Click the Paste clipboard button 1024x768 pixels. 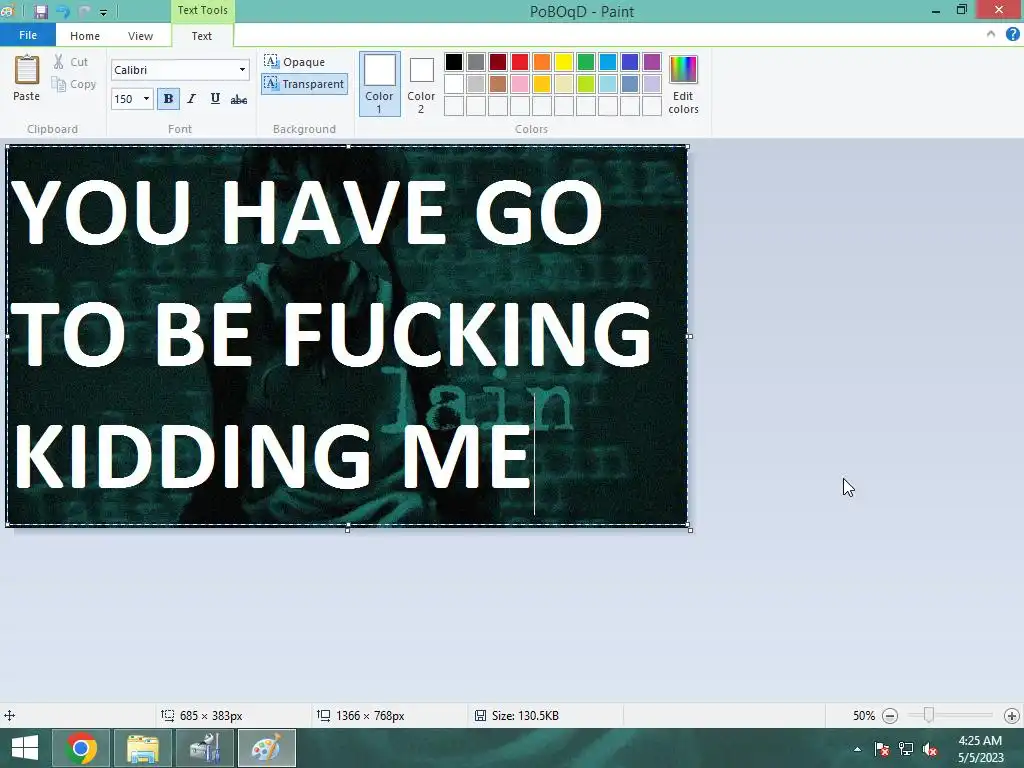click(x=27, y=78)
